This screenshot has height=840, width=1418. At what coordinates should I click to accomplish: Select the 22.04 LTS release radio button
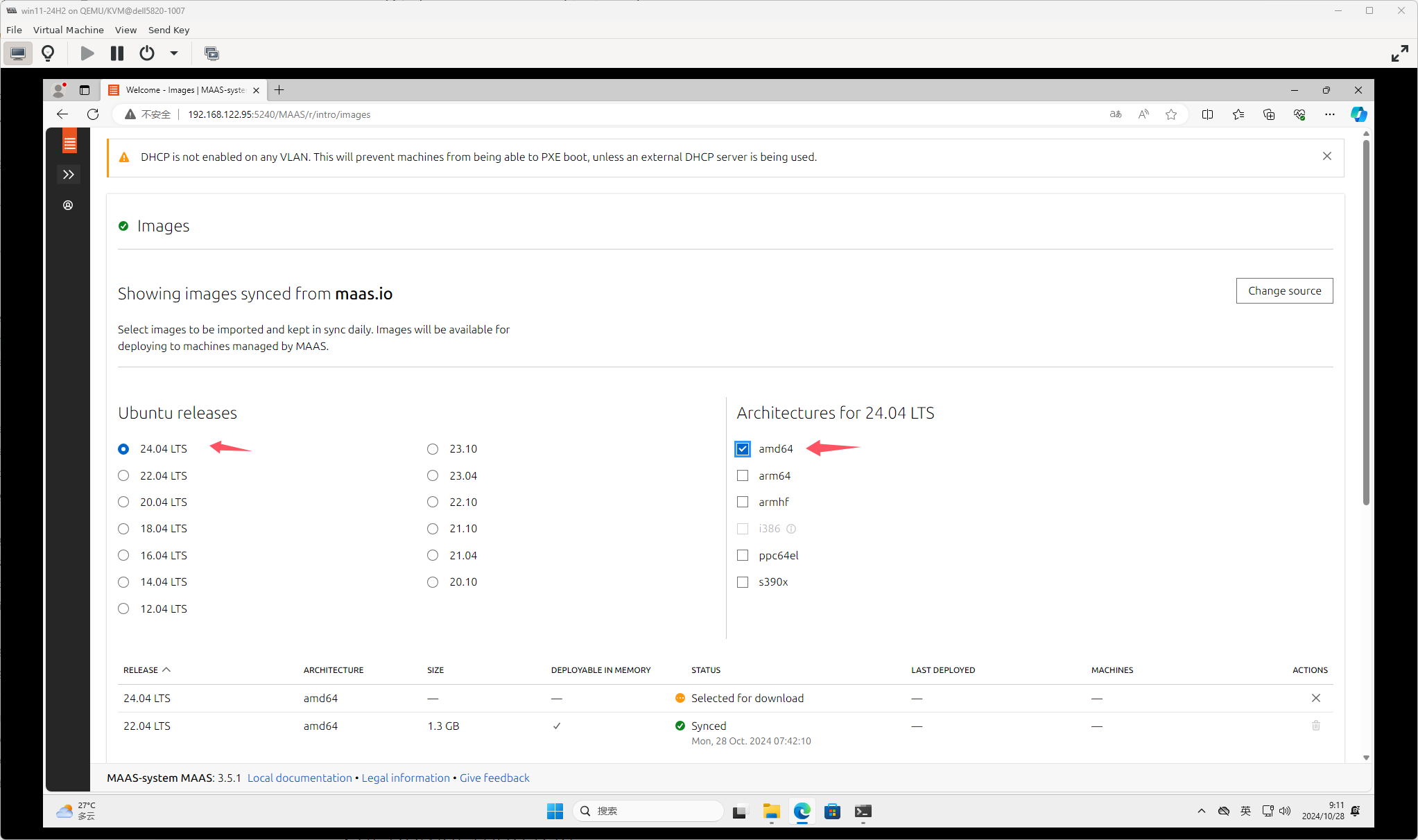point(123,475)
